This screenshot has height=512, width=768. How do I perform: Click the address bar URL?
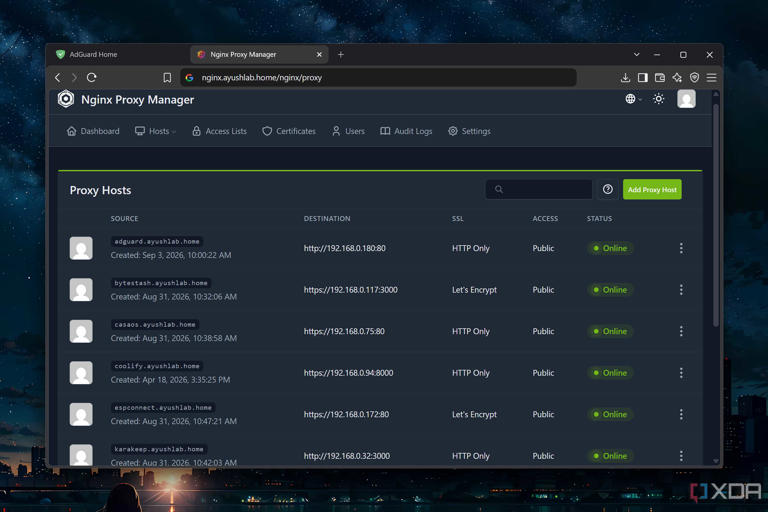(262, 77)
